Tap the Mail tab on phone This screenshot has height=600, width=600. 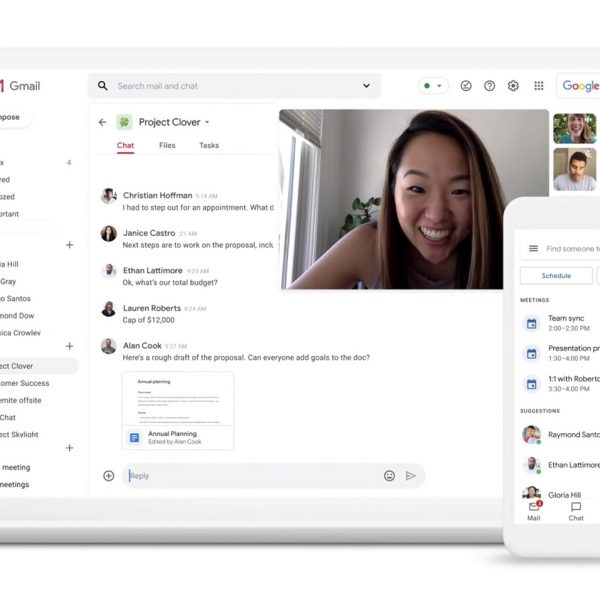point(534,511)
